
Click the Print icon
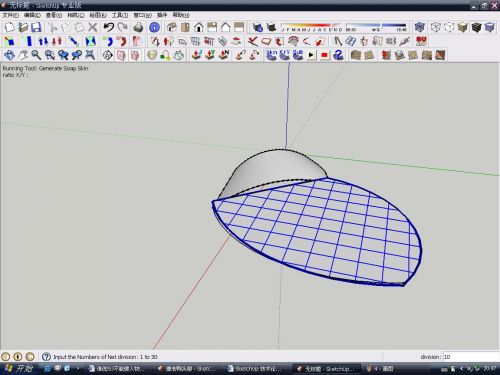(x=138, y=27)
